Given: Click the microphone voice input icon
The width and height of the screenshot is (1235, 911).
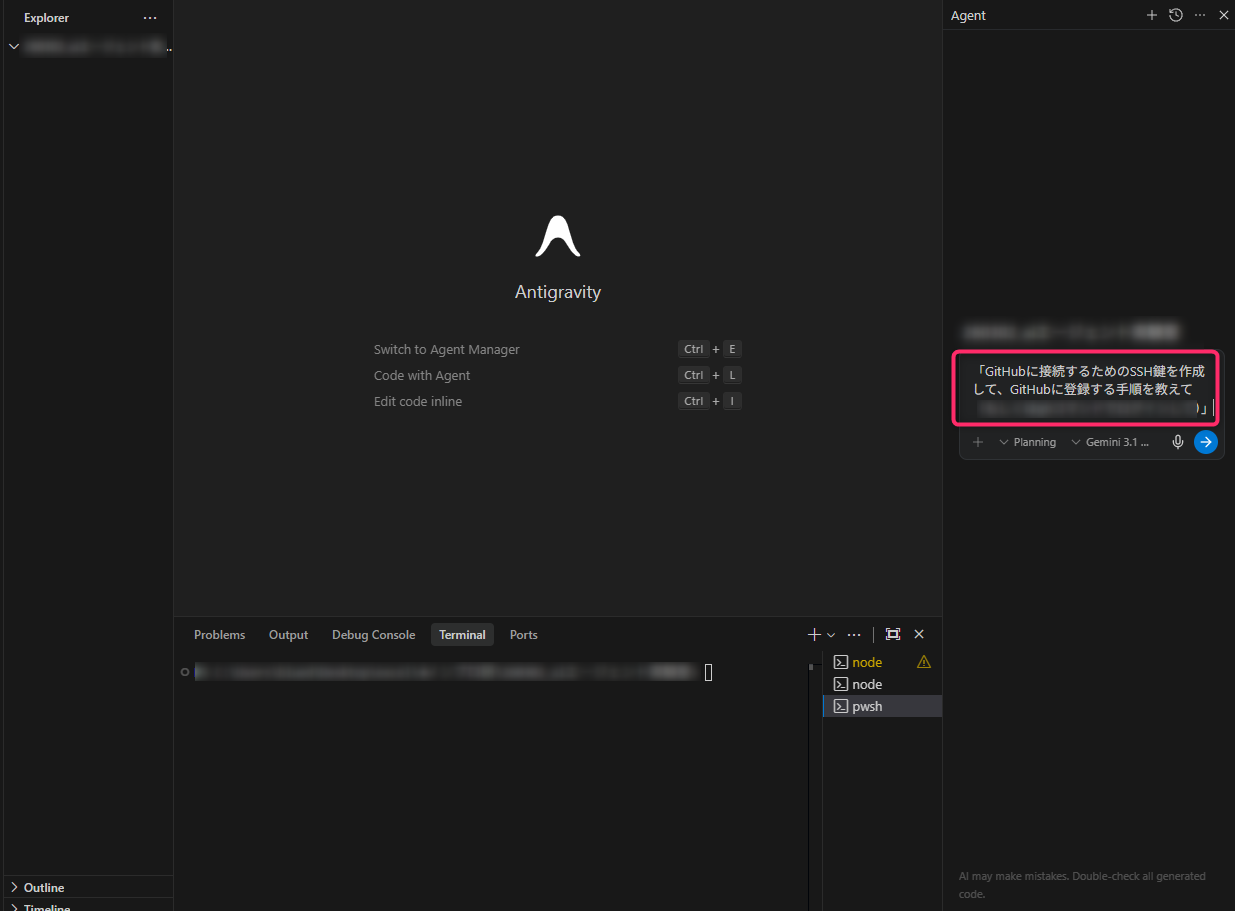Looking at the screenshot, I should (x=1178, y=442).
